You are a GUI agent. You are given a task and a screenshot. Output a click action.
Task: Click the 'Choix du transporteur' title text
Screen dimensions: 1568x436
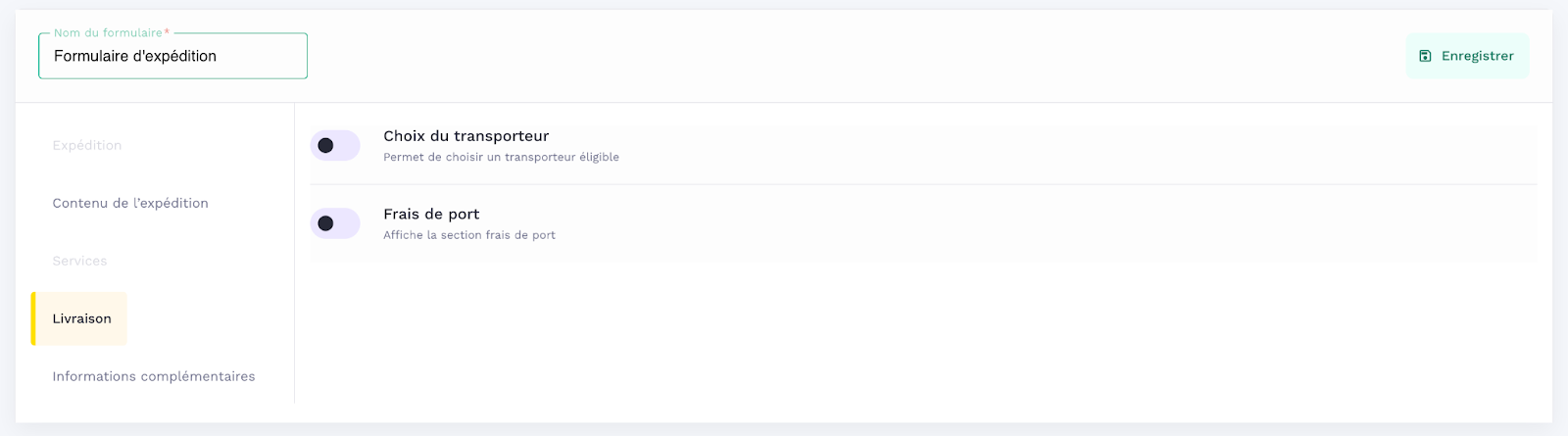[465, 136]
